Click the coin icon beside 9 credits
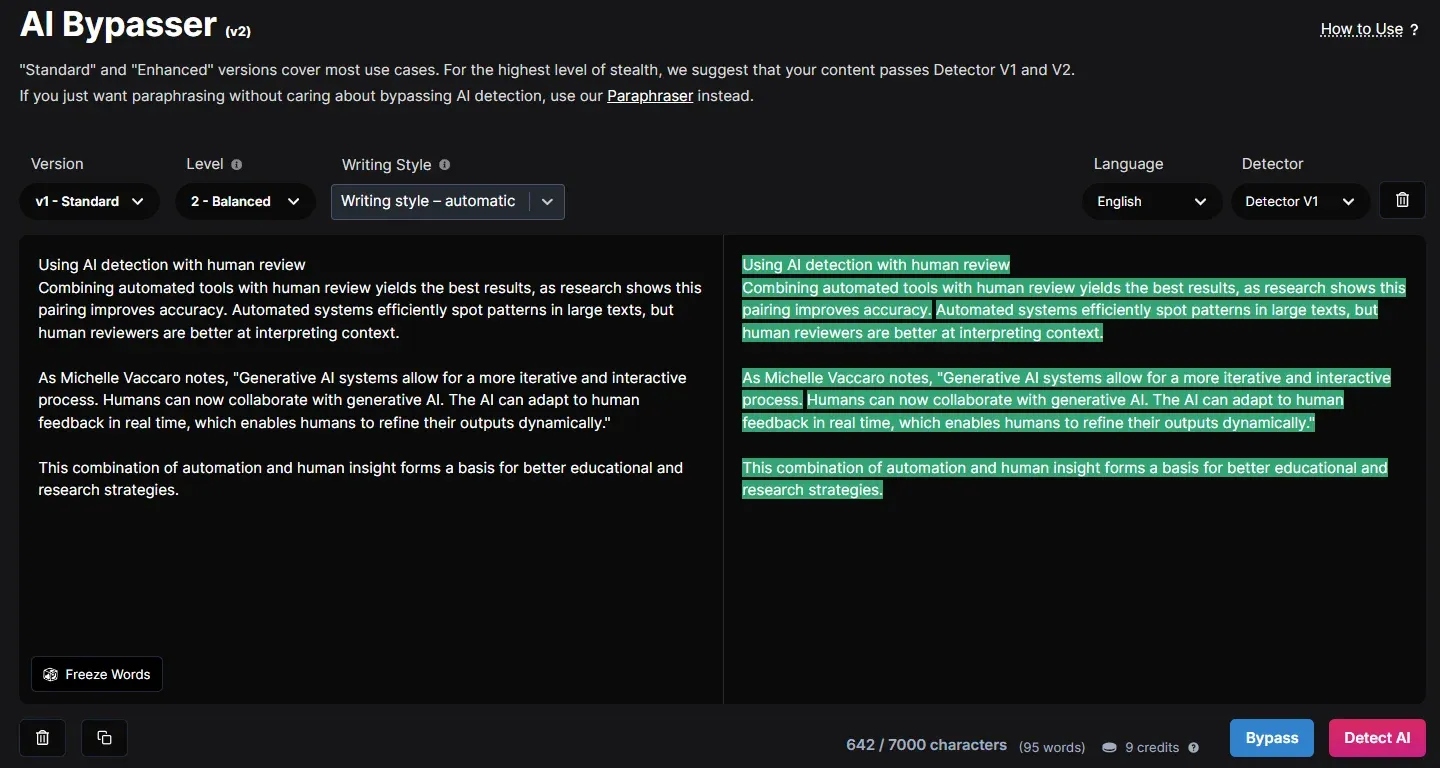This screenshot has width=1440, height=768. click(1109, 747)
